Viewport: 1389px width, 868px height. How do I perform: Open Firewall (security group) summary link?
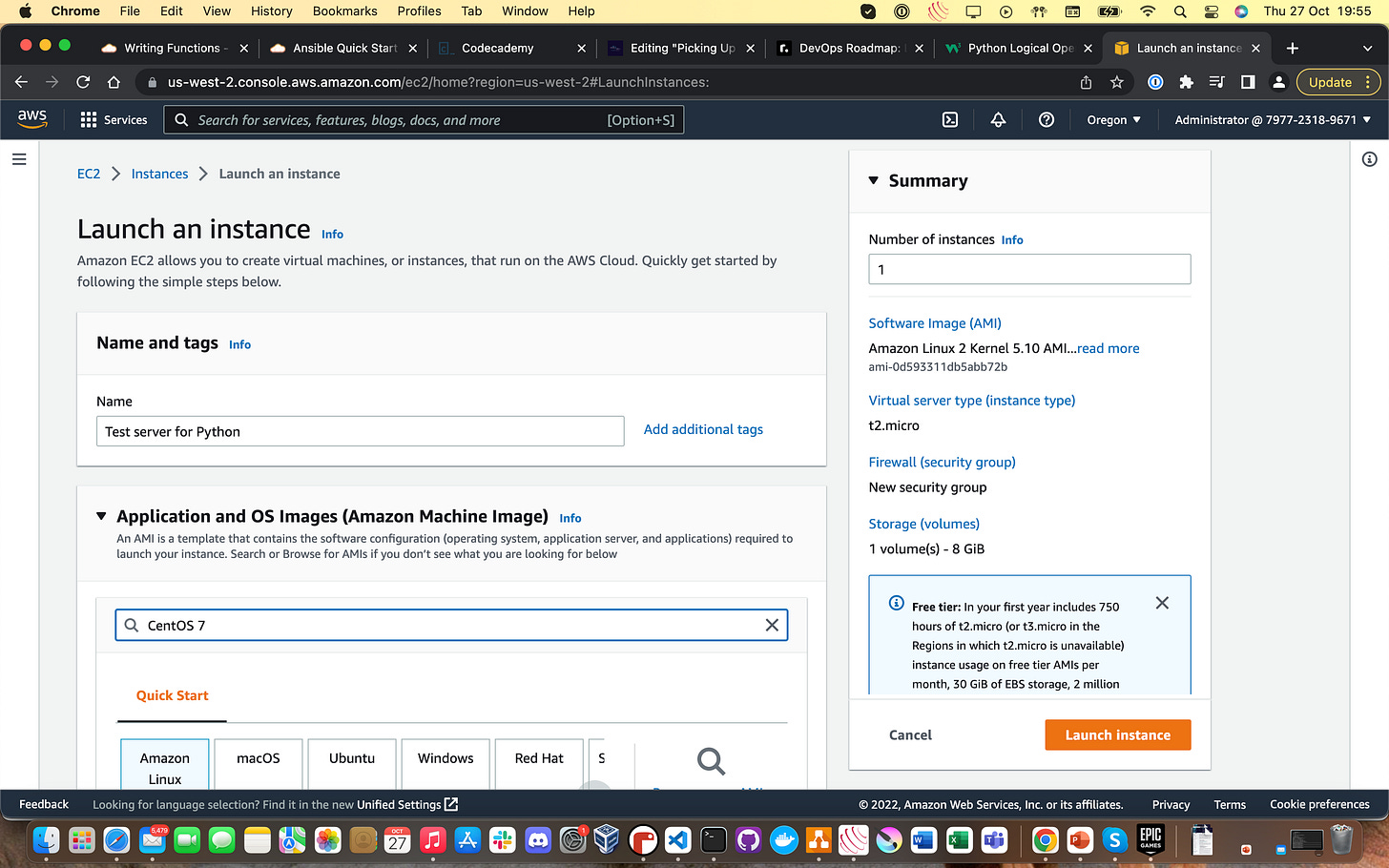point(942,462)
